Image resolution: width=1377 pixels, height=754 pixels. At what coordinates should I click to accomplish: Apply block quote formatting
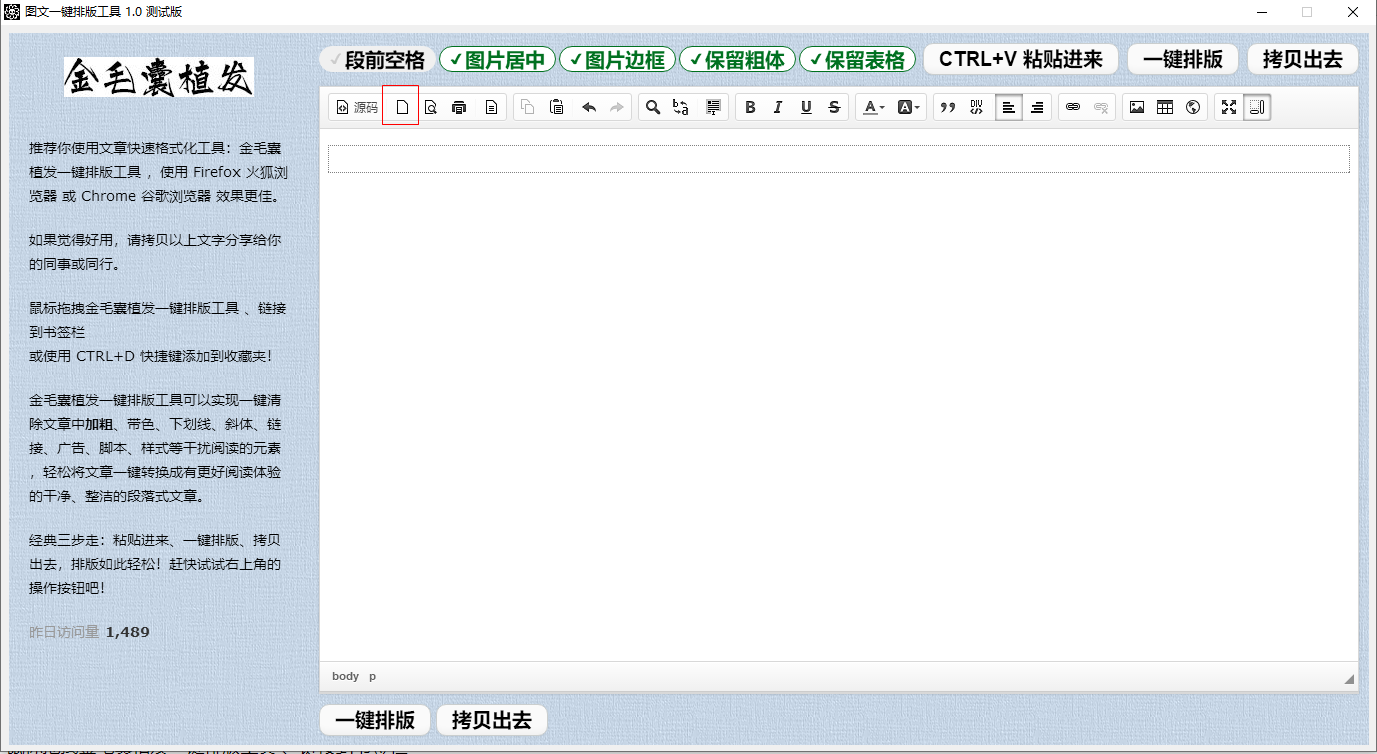(x=948, y=107)
